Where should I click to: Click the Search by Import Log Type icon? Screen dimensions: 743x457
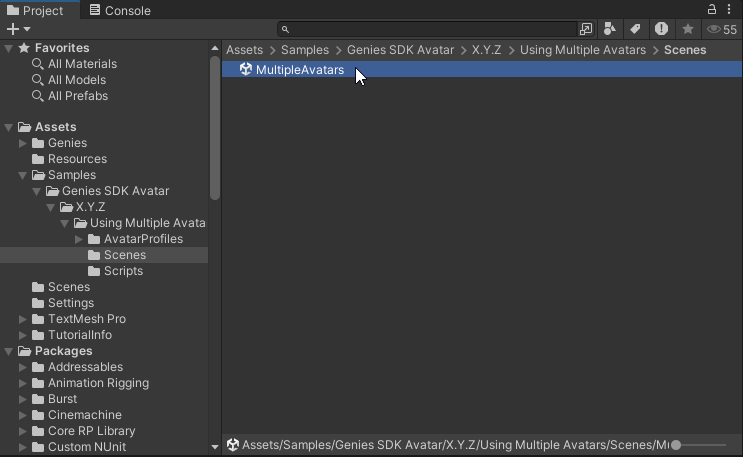pyautogui.click(x=661, y=29)
